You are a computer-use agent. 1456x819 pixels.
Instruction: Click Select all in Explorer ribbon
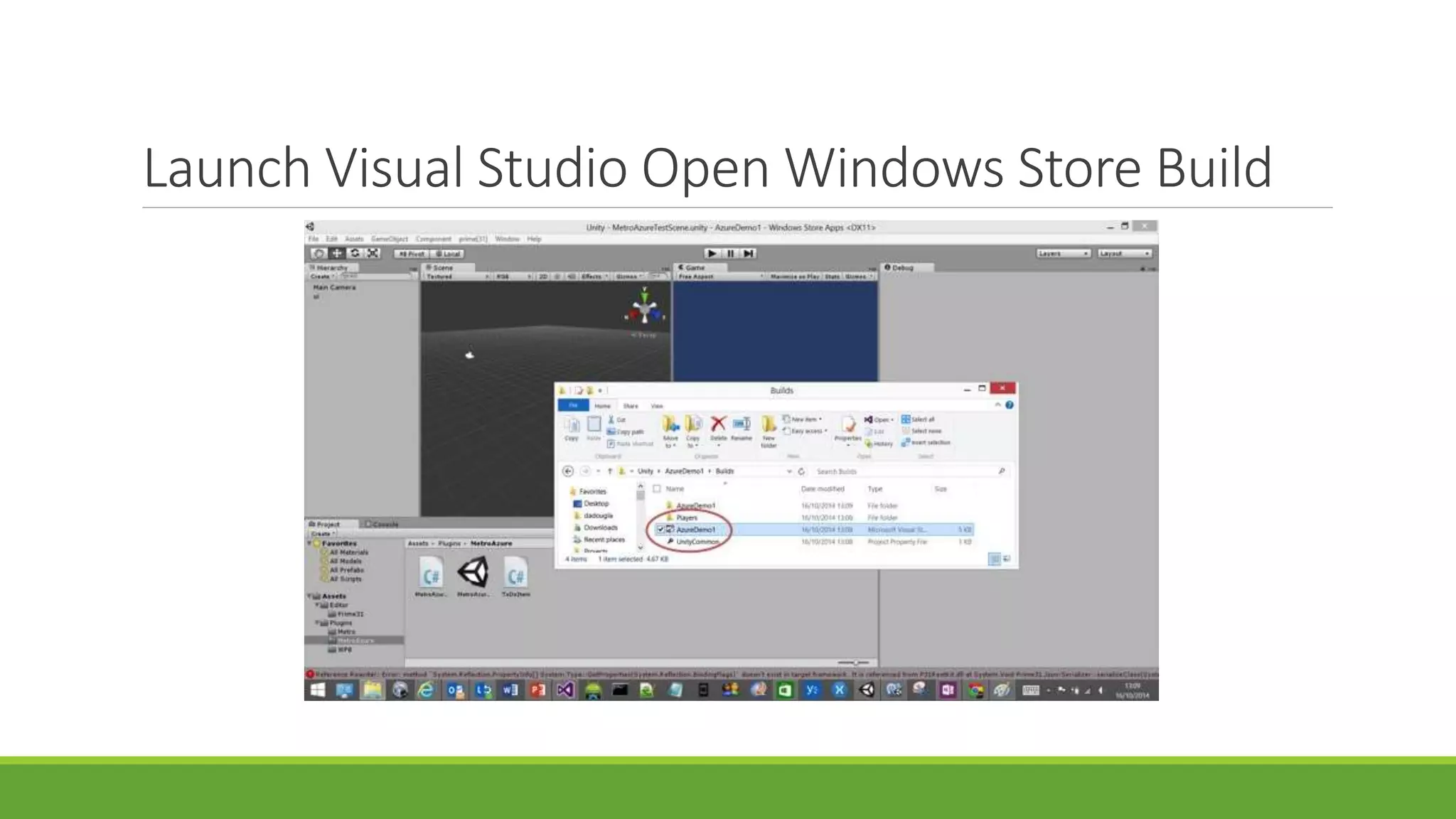pos(919,419)
